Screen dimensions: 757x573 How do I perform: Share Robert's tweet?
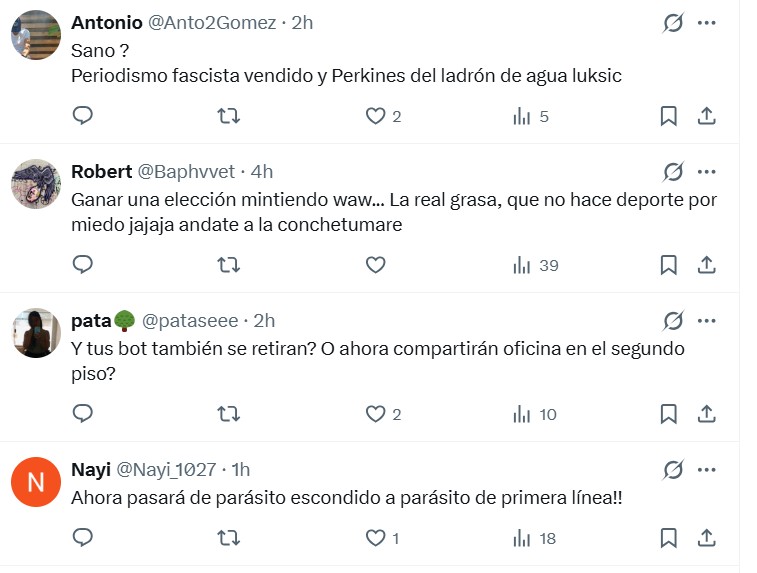pyautogui.click(x=706, y=265)
